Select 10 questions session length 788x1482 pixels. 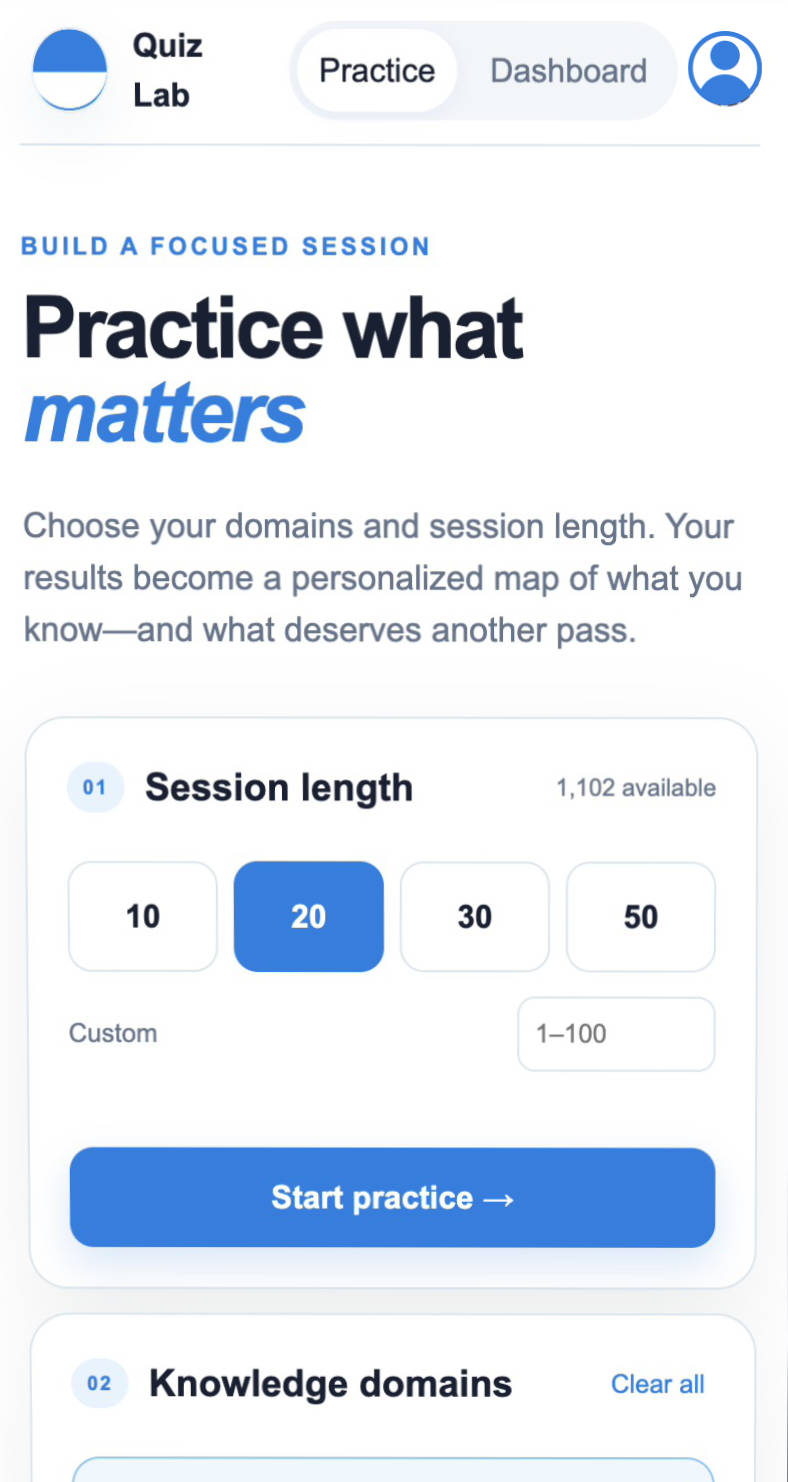[x=143, y=917]
